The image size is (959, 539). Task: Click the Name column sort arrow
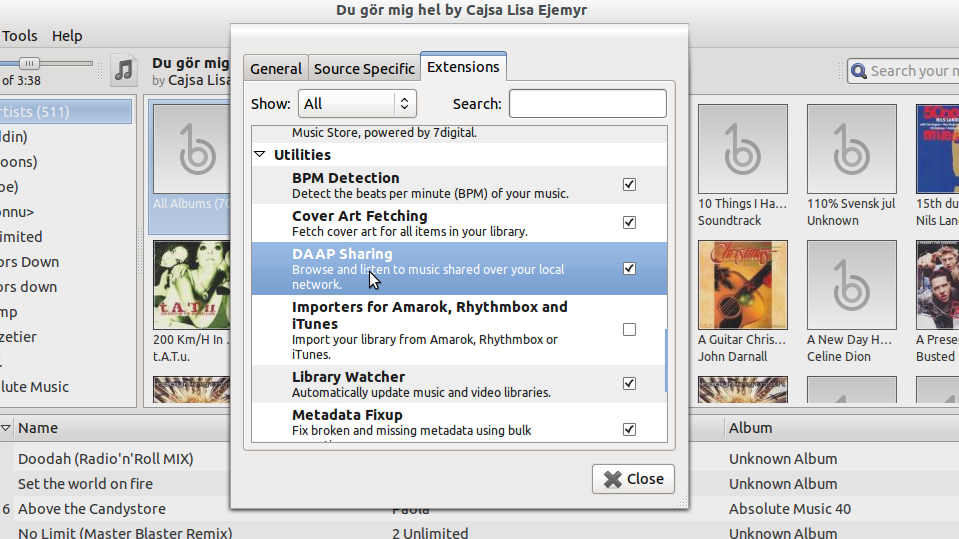pos(6,428)
